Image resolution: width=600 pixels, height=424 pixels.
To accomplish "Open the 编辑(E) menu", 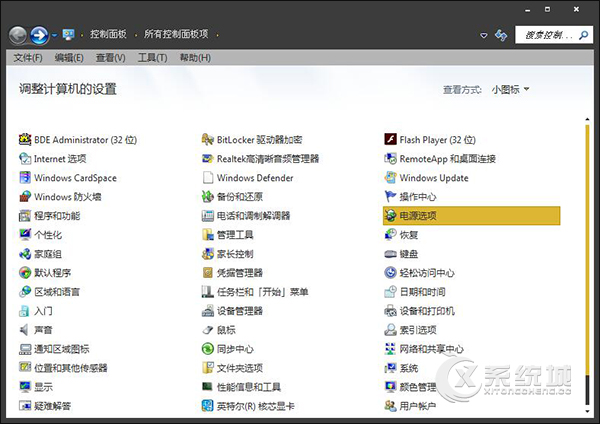I will pyautogui.click(x=69, y=58).
